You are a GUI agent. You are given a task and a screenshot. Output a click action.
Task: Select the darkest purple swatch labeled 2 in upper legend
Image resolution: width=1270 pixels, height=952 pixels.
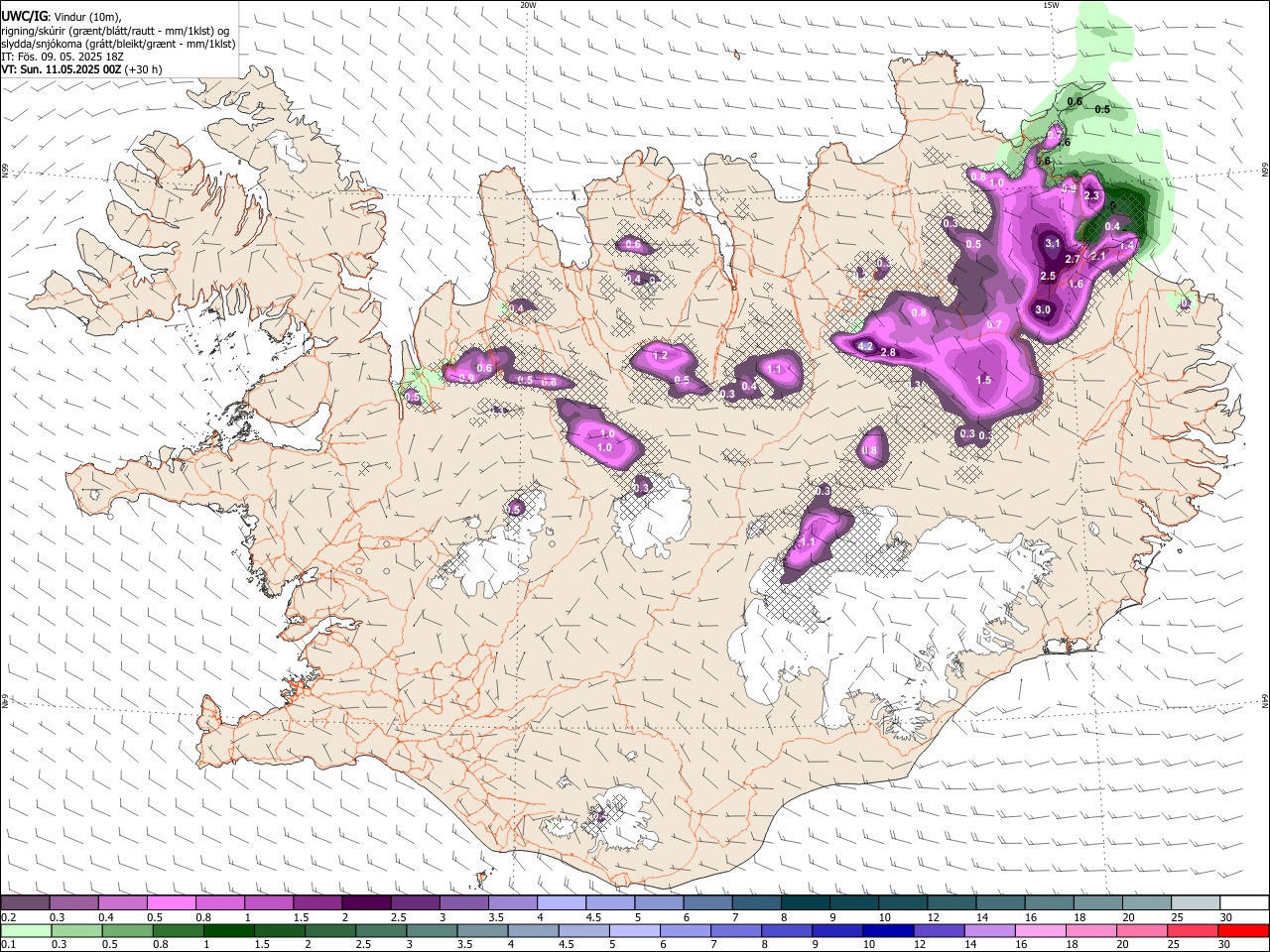(x=365, y=903)
